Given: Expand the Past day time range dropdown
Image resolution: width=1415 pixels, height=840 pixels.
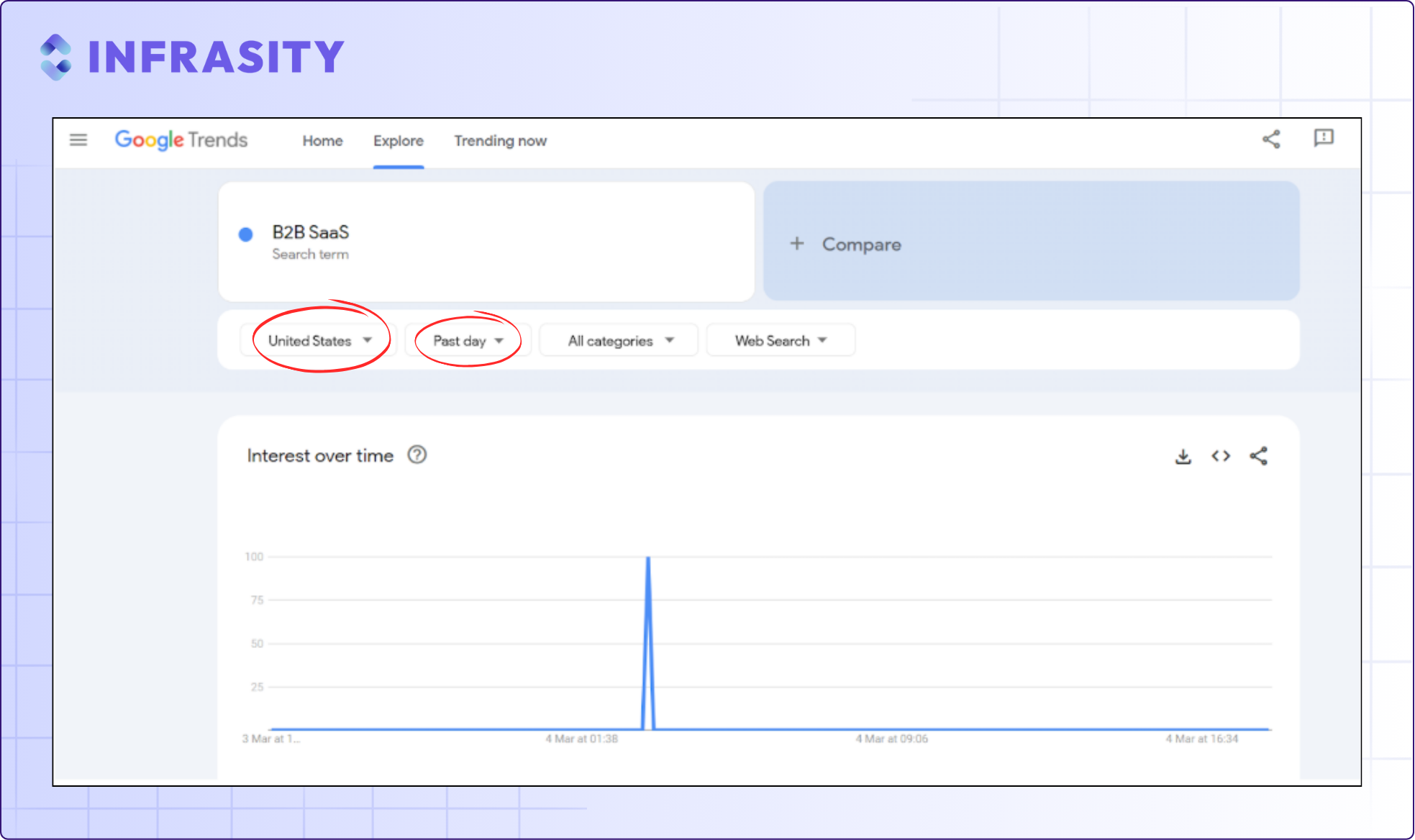Looking at the screenshot, I should 468,340.
